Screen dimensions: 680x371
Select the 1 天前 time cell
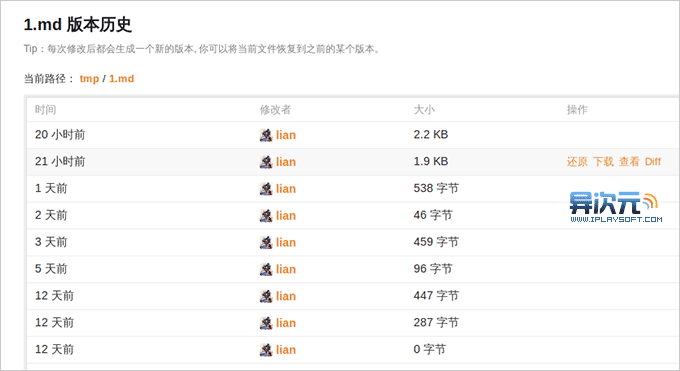[51, 189]
